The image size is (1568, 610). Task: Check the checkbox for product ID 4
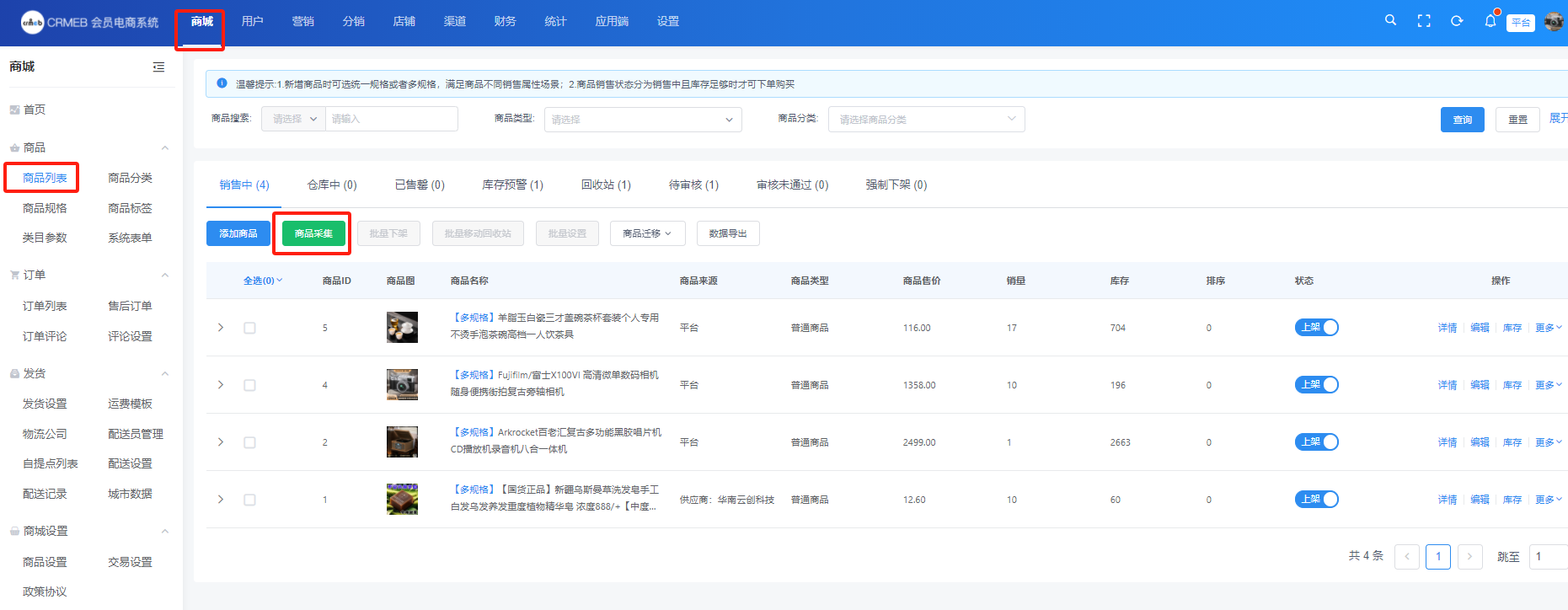point(249,385)
